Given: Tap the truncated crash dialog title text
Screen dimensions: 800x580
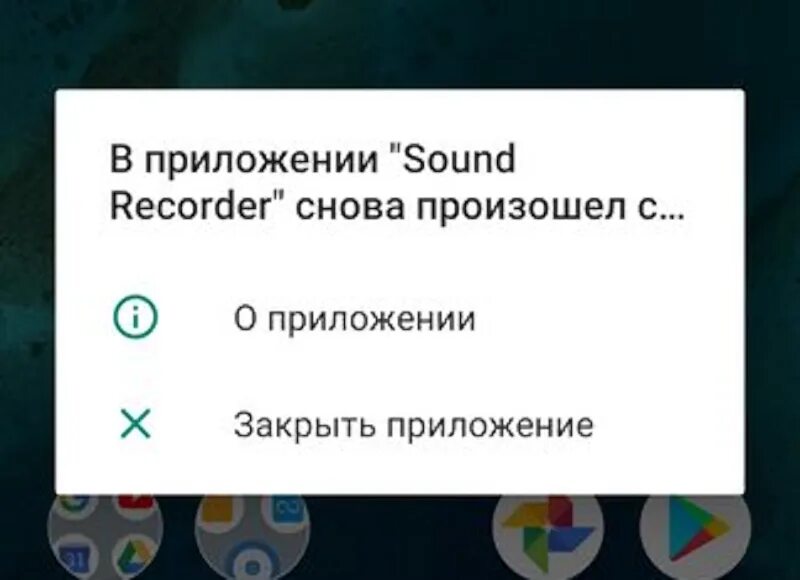Looking at the screenshot, I should click(396, 184).
